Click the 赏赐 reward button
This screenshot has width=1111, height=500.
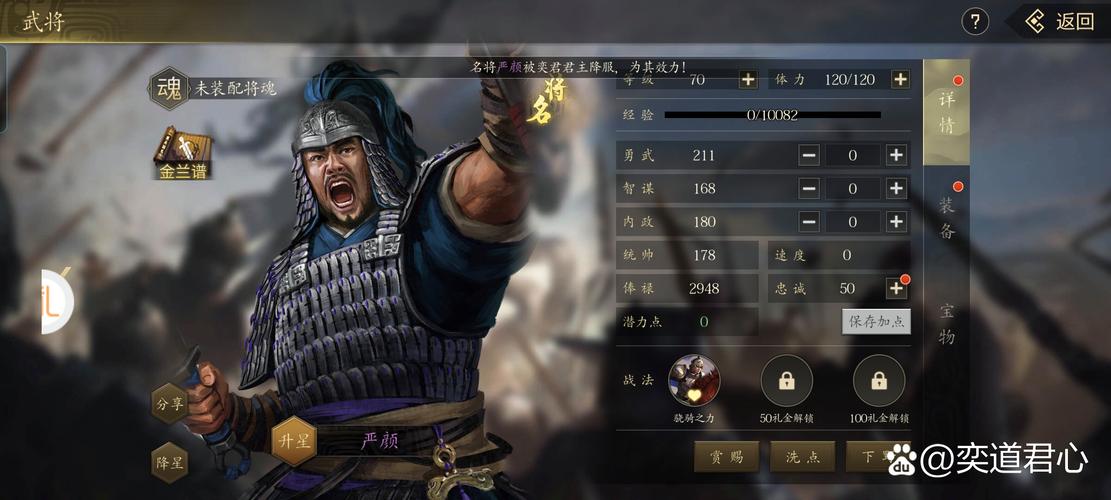pyautogui.click(x=726, y=457)
